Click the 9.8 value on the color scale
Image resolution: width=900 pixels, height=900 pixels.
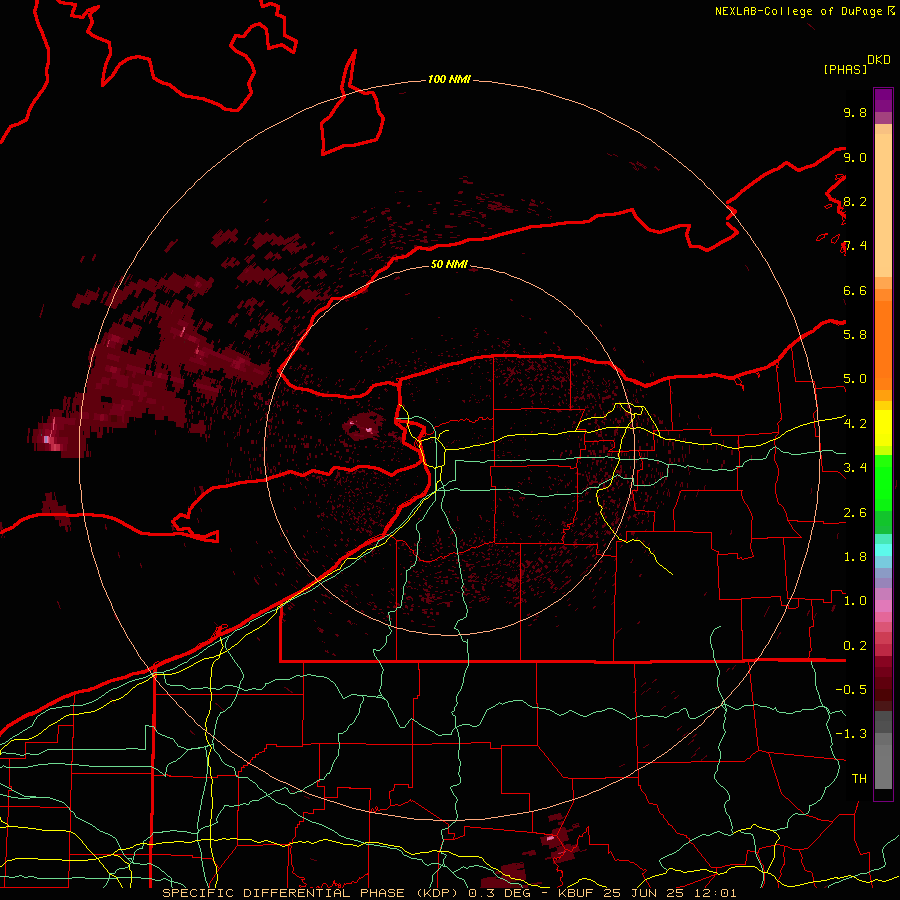tap(855, 112)
